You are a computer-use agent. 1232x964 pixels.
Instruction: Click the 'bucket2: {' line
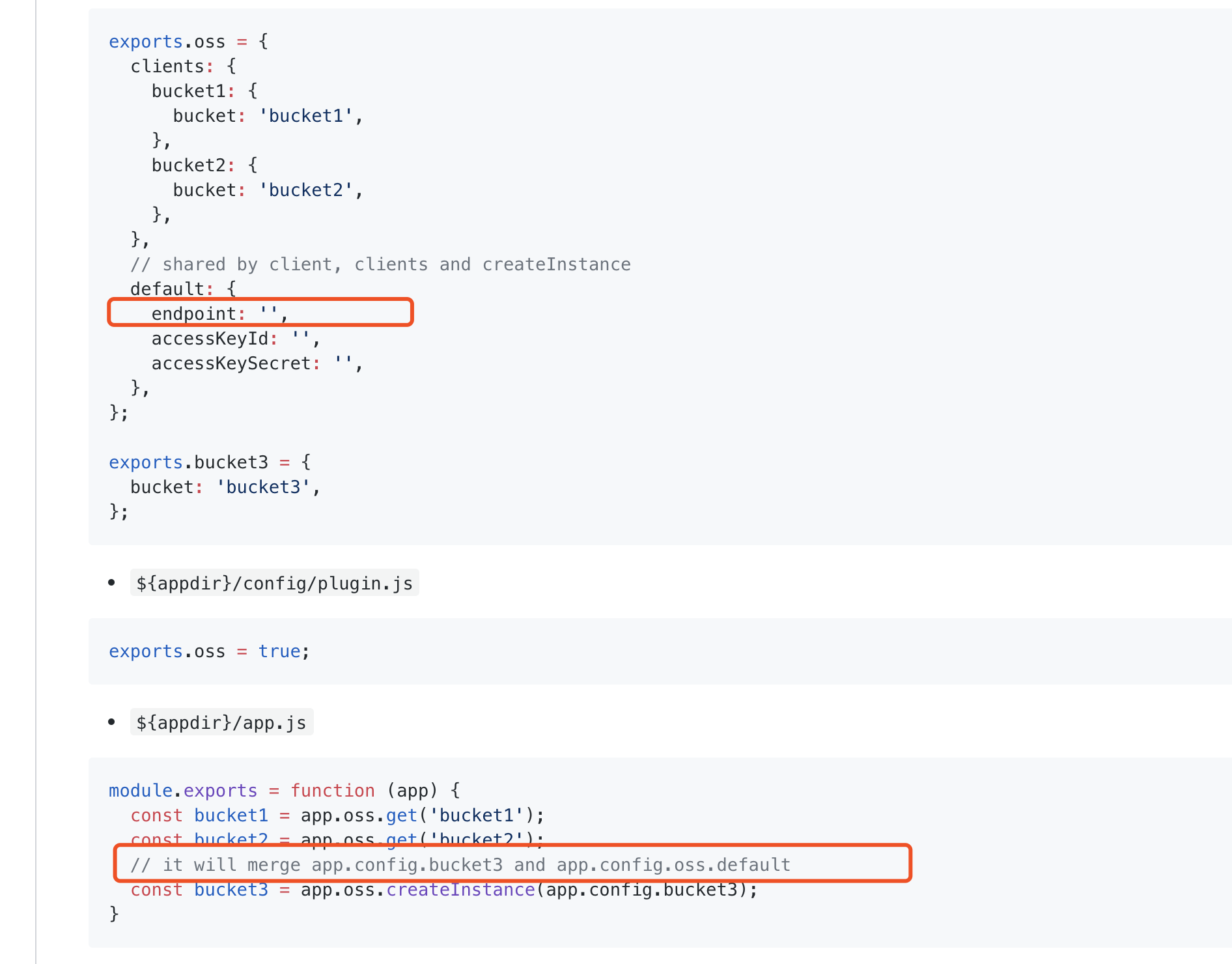click(x=205, y=165)
